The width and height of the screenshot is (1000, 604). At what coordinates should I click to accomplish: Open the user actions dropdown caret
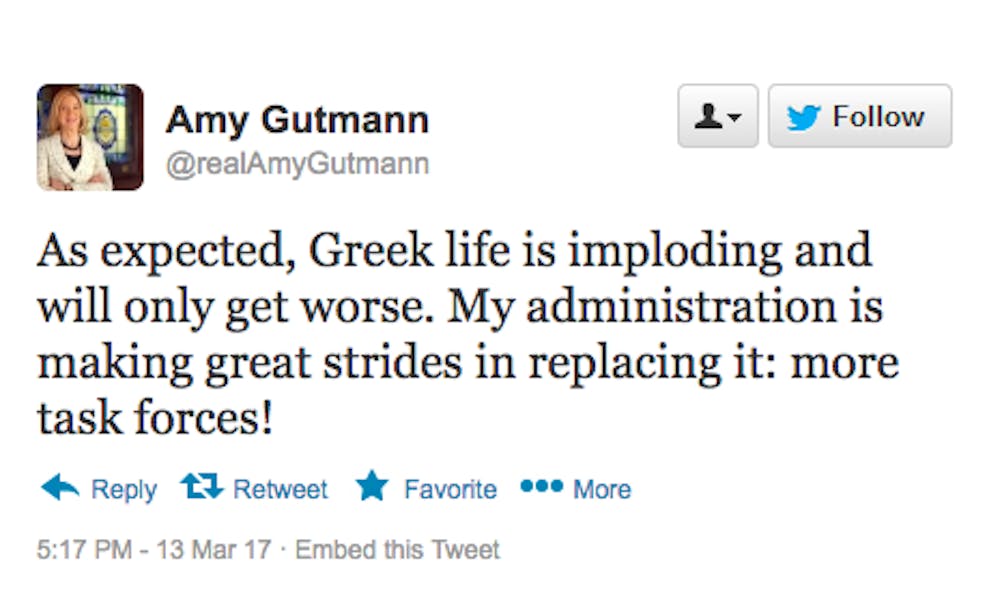(735, 119)
